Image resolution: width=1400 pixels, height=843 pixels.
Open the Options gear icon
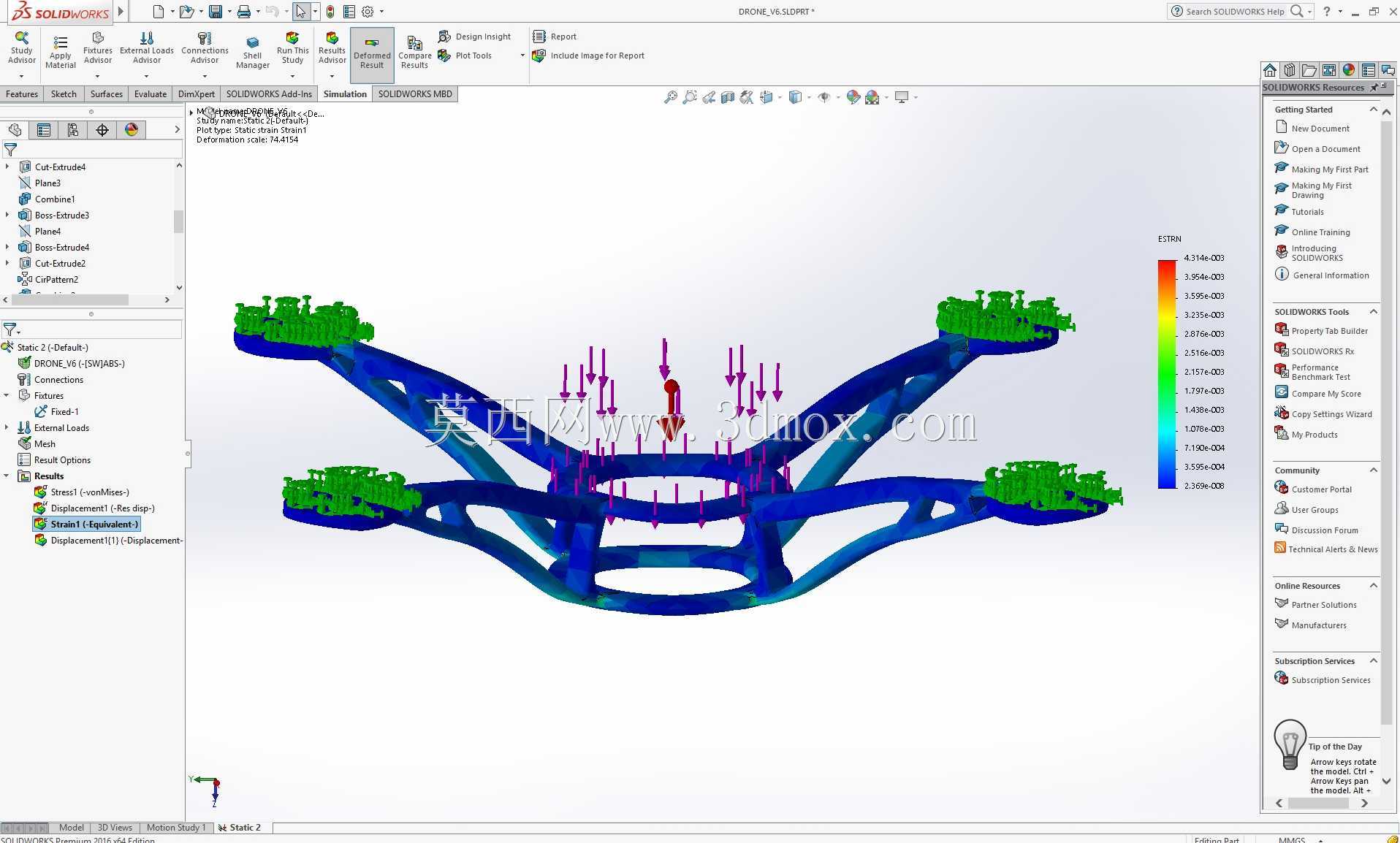[x=368, y=12]
